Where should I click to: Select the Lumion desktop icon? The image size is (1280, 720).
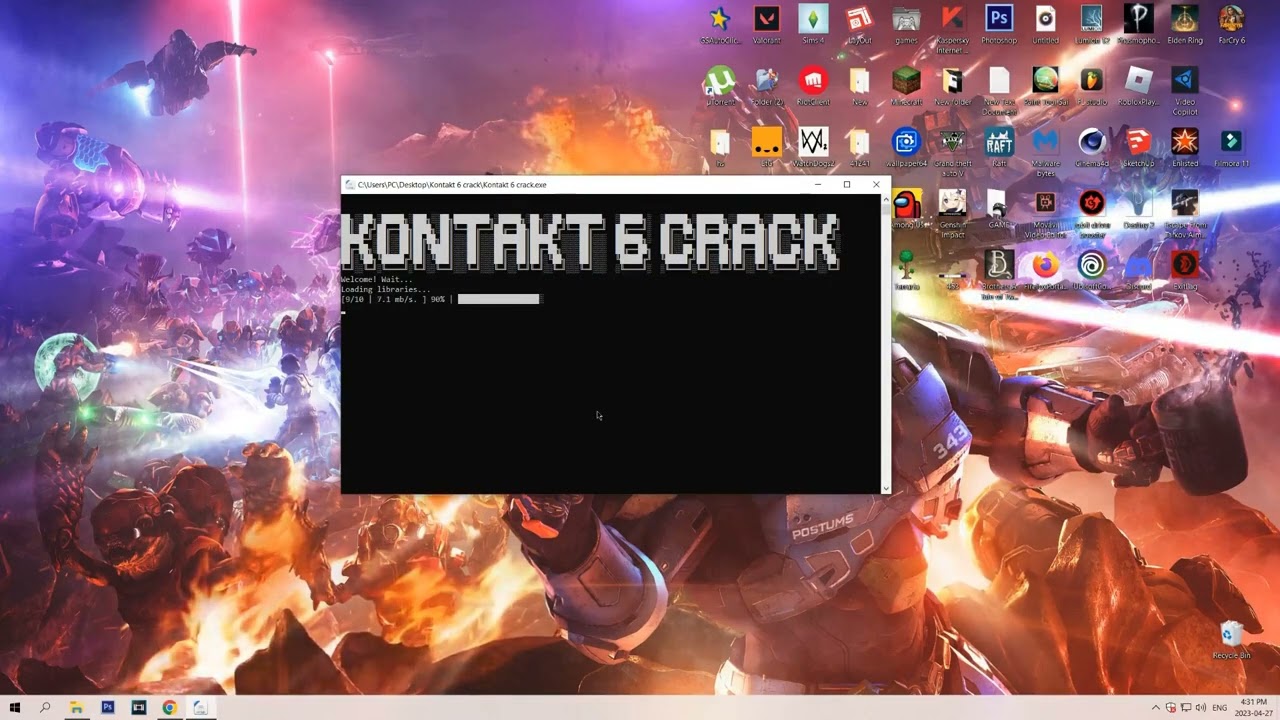[1092, 25]
